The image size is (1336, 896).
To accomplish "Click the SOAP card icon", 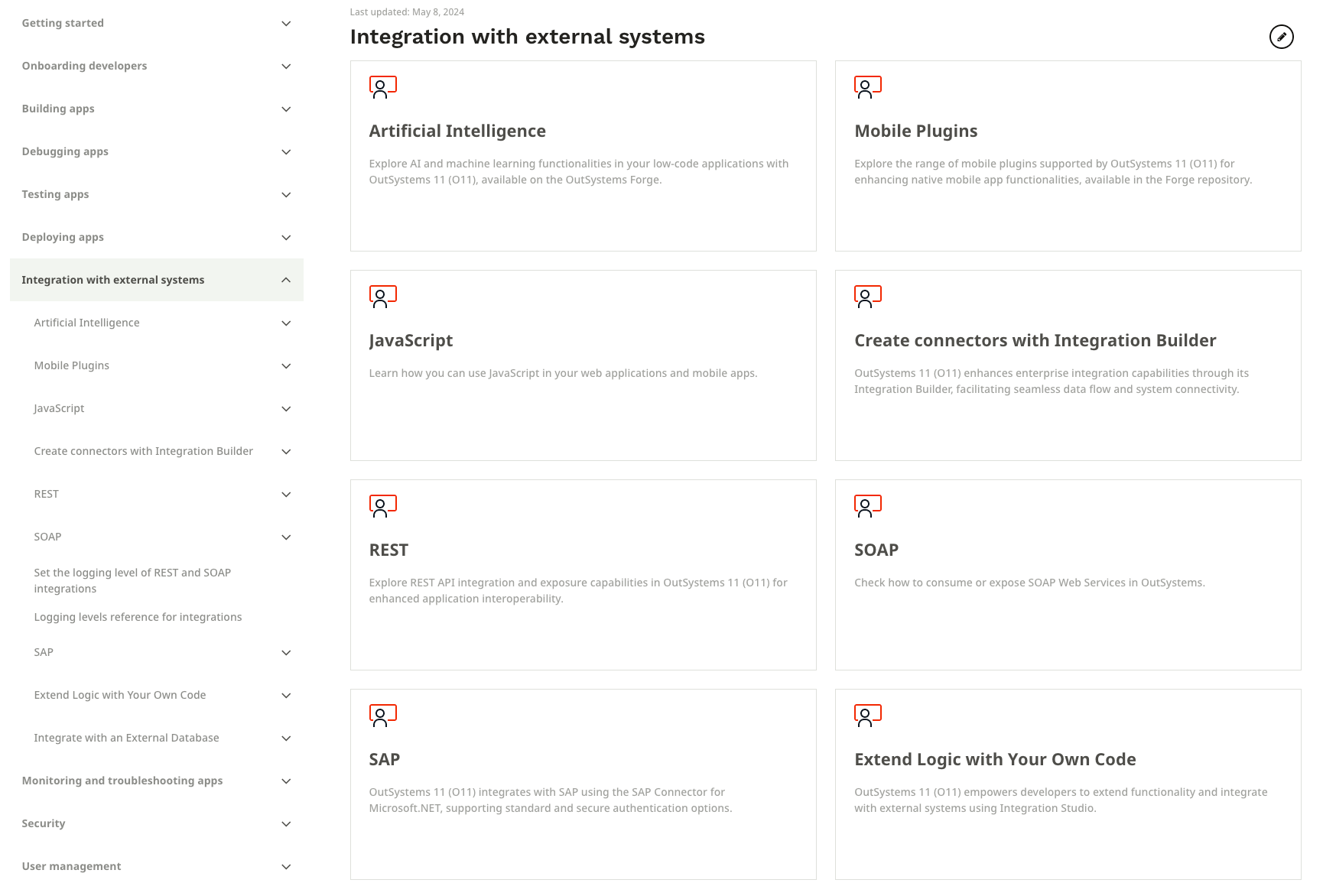I will (867, 505).
